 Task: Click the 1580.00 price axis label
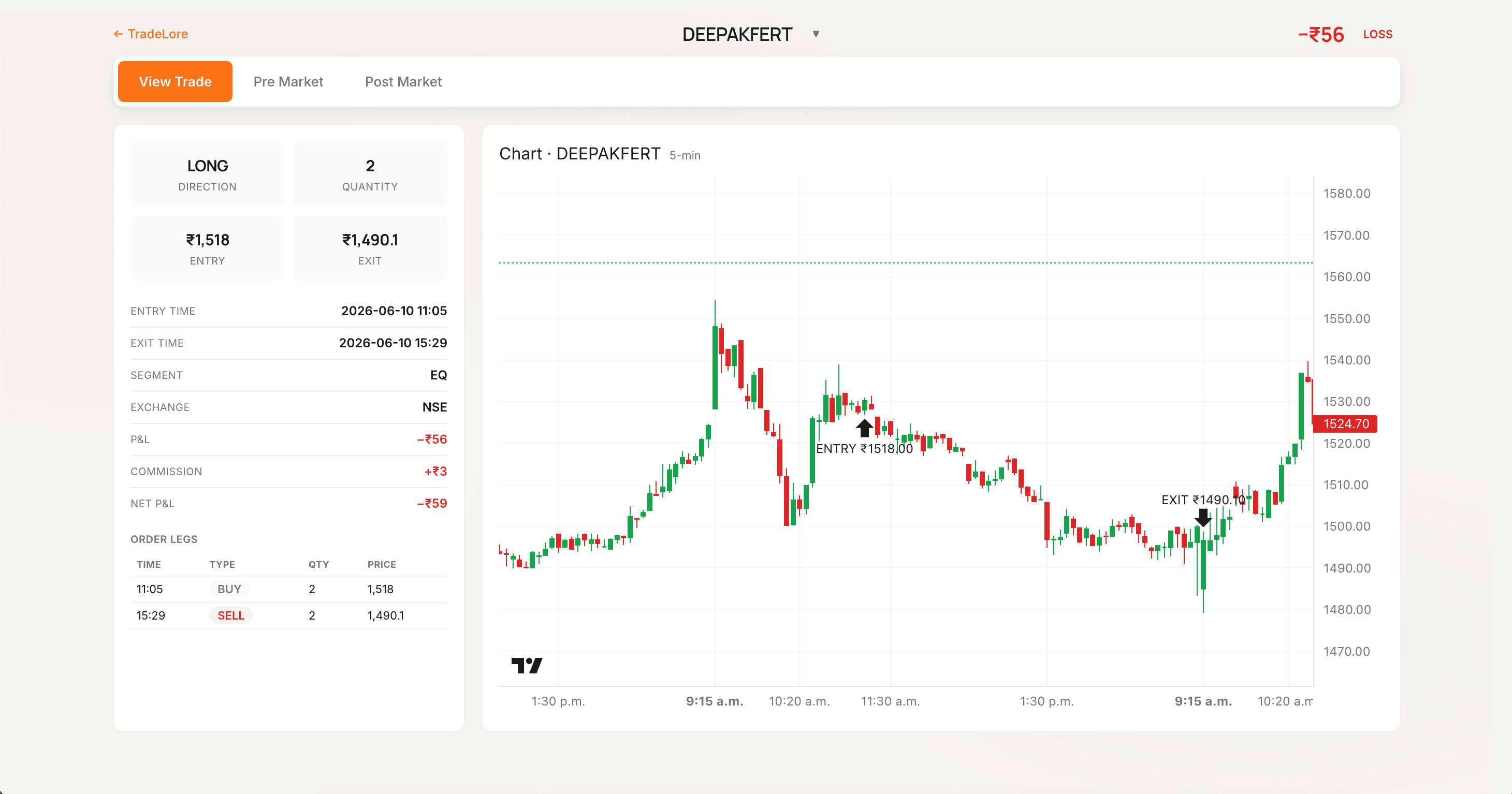point(1346,194)
